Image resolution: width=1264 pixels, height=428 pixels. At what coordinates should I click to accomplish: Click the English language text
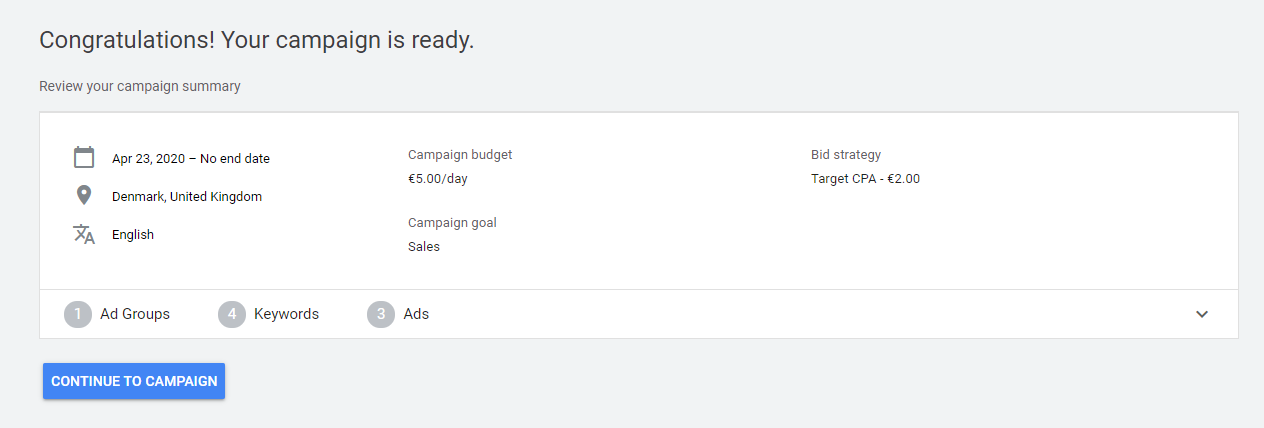pyautogui.click(x=133, y=235)
